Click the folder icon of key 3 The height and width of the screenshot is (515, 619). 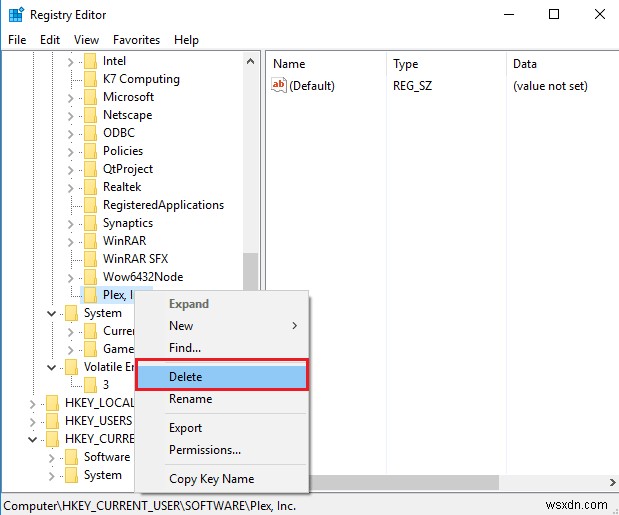point(90,385)
